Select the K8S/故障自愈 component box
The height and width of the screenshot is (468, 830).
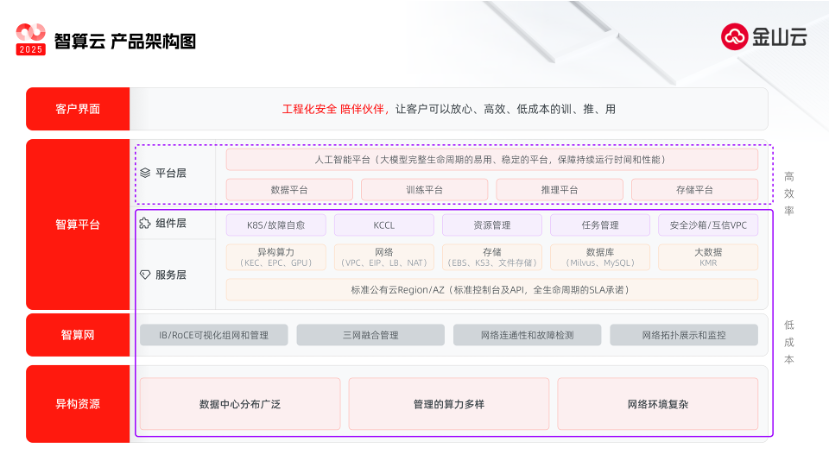coord(276,225)
